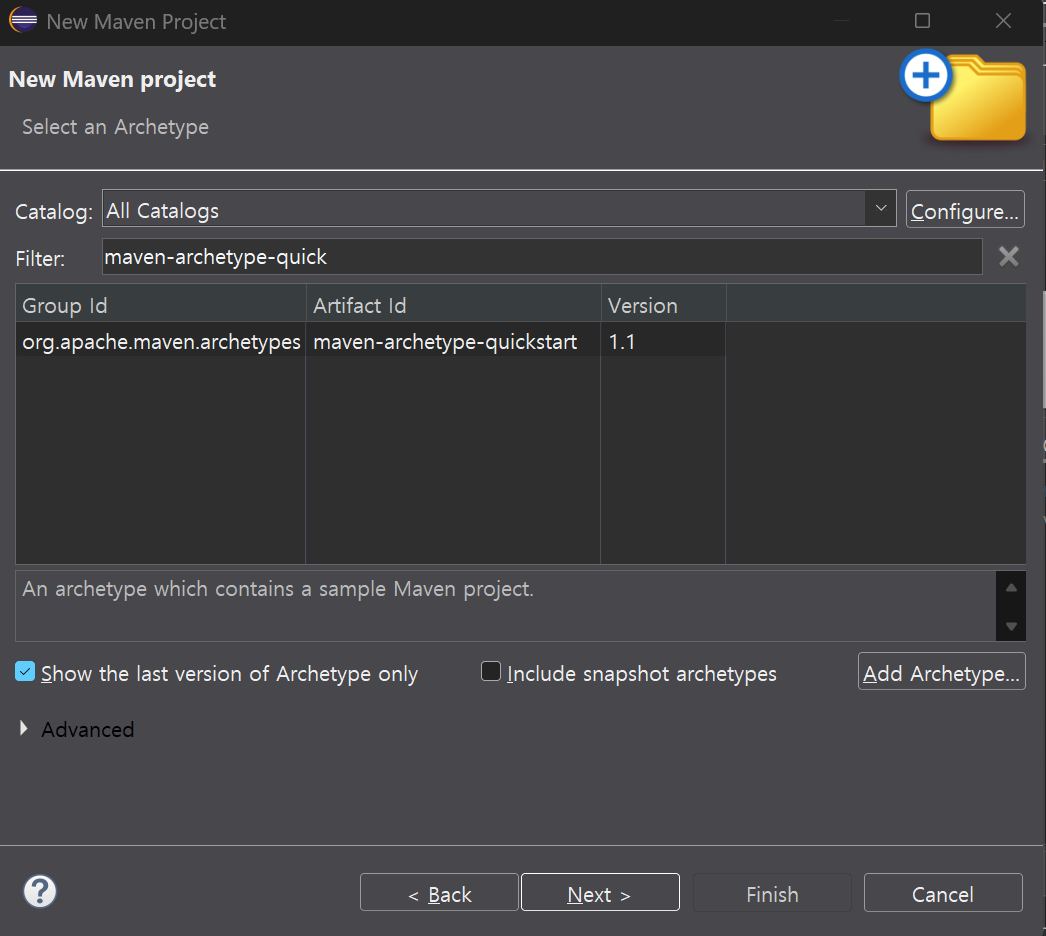The image size is (1046, 936).
Task: Cancel the Maven project wizard
Action: 943,892
